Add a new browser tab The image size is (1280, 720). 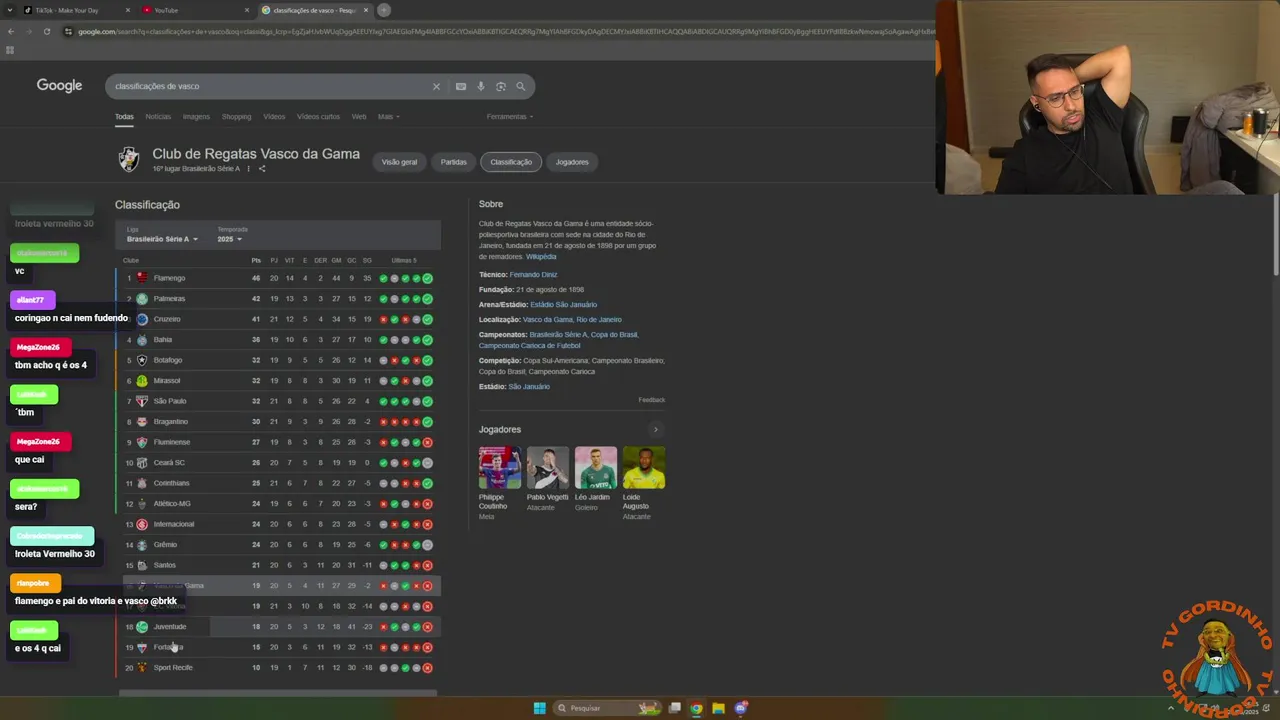[x=384, y=10]
